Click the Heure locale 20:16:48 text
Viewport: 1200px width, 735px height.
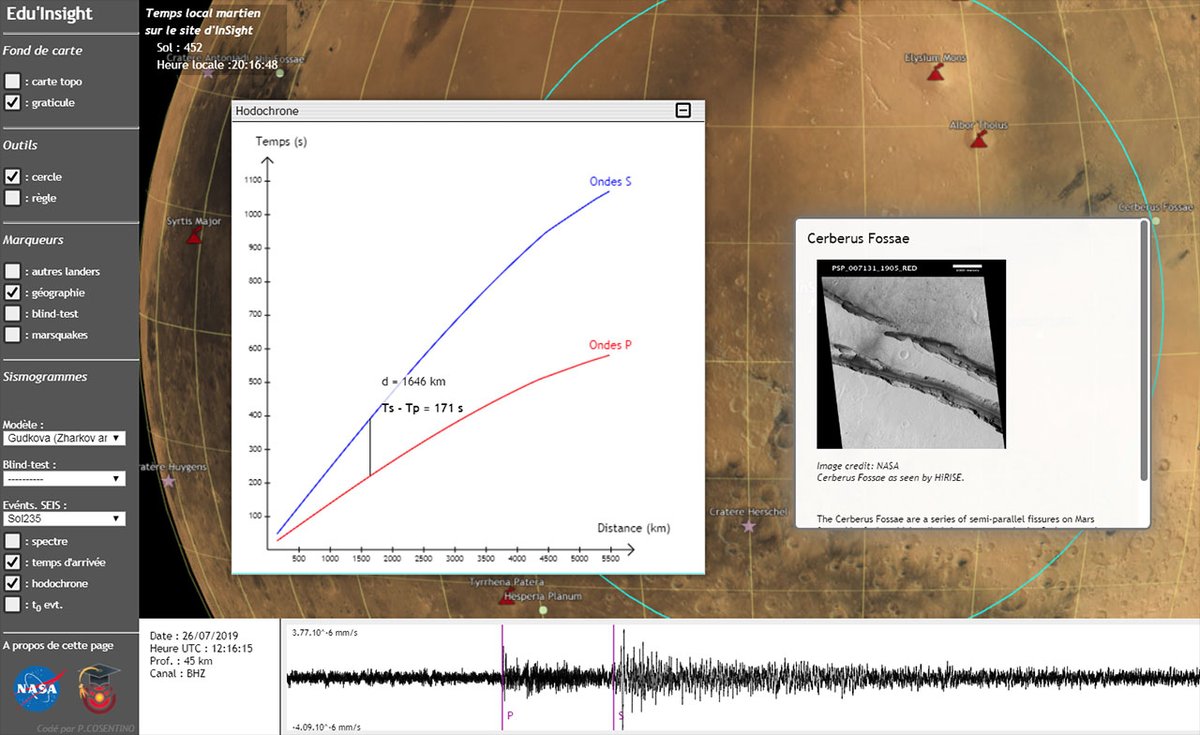(x=217, y=65)
